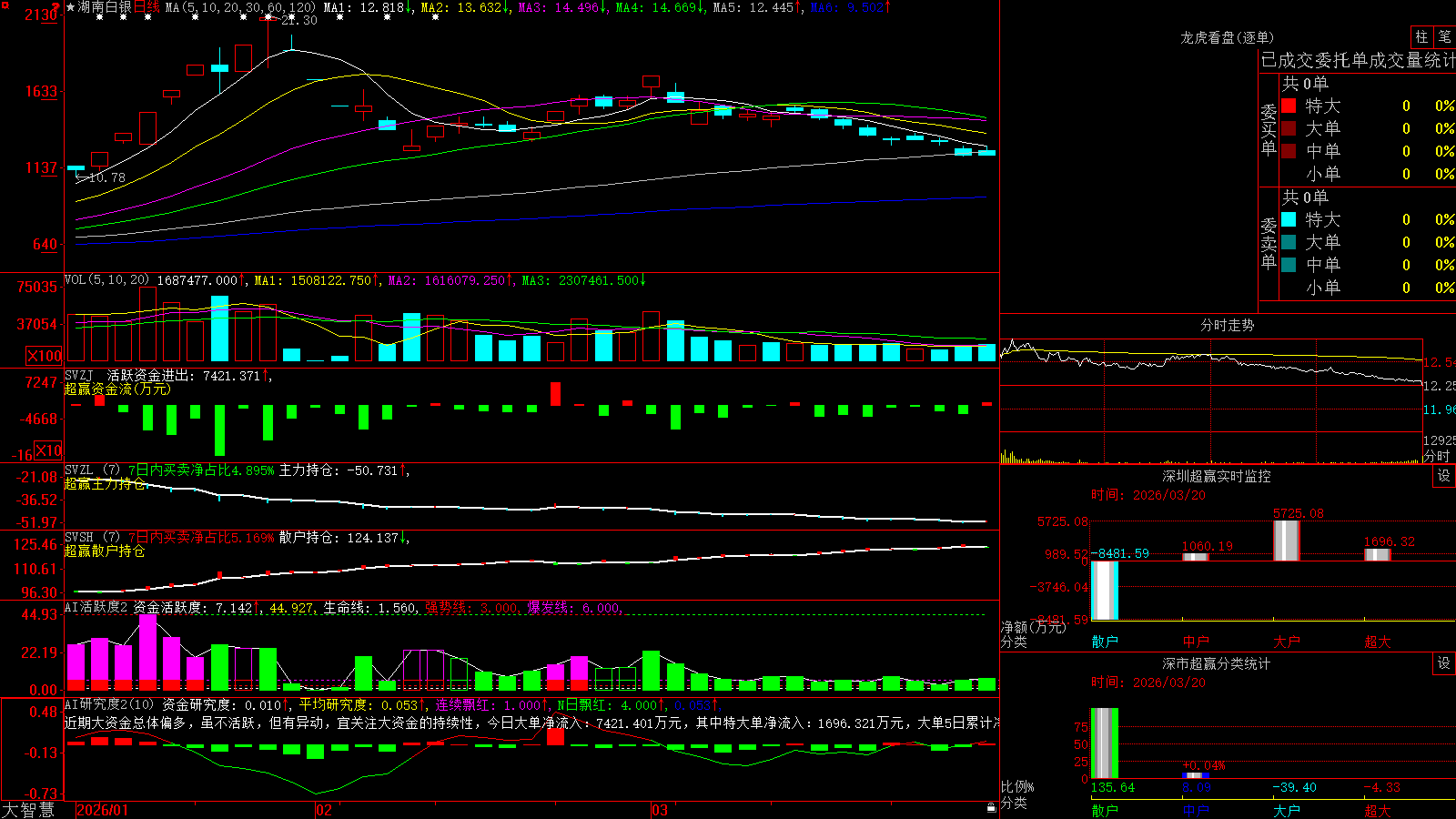
Task: Open MA(5,10,20,30,60,120) indicator parameters
Action: (x=240, y=7)
